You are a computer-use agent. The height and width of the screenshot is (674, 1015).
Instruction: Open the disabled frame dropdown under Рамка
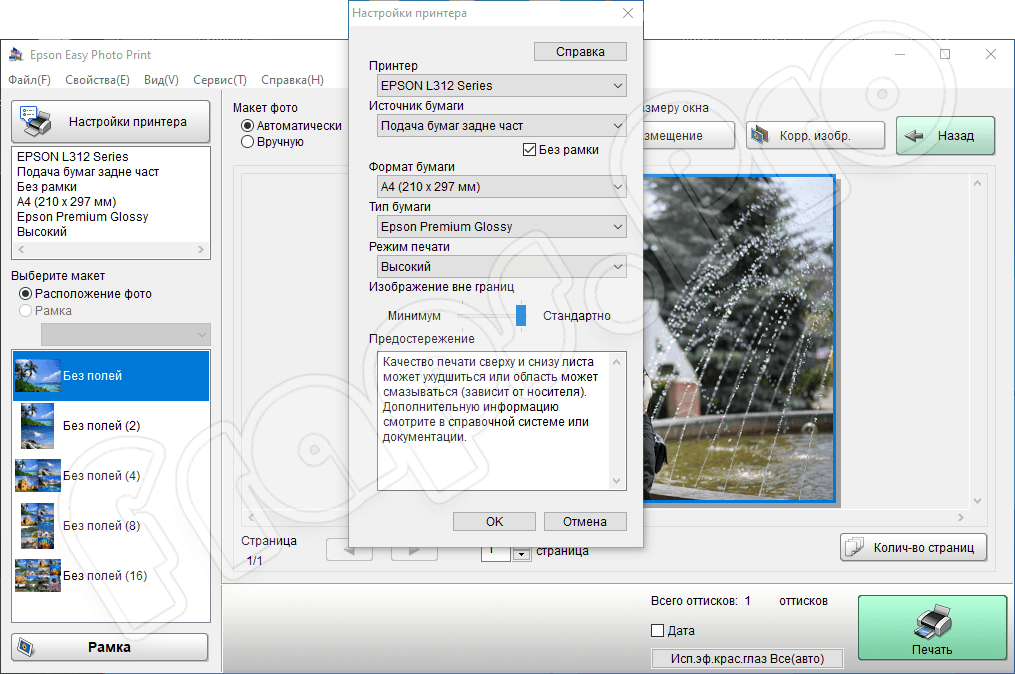point(126,335)
